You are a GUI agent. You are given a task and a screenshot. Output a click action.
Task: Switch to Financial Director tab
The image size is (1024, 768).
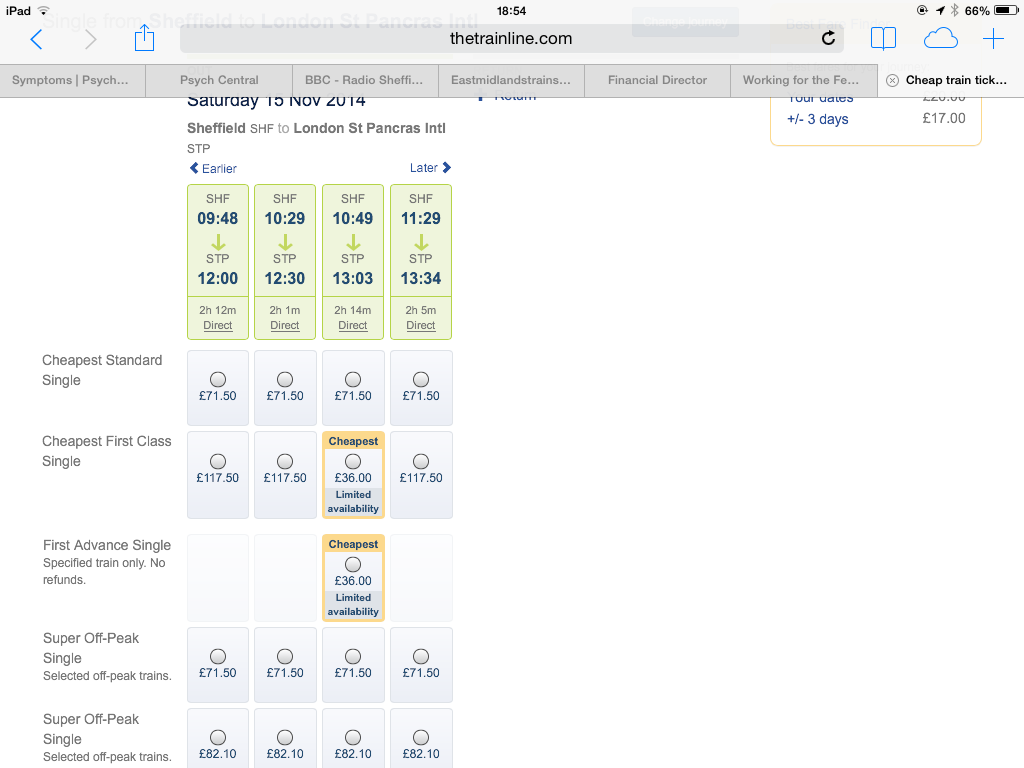pyautogui.click(x=657, y=80)
